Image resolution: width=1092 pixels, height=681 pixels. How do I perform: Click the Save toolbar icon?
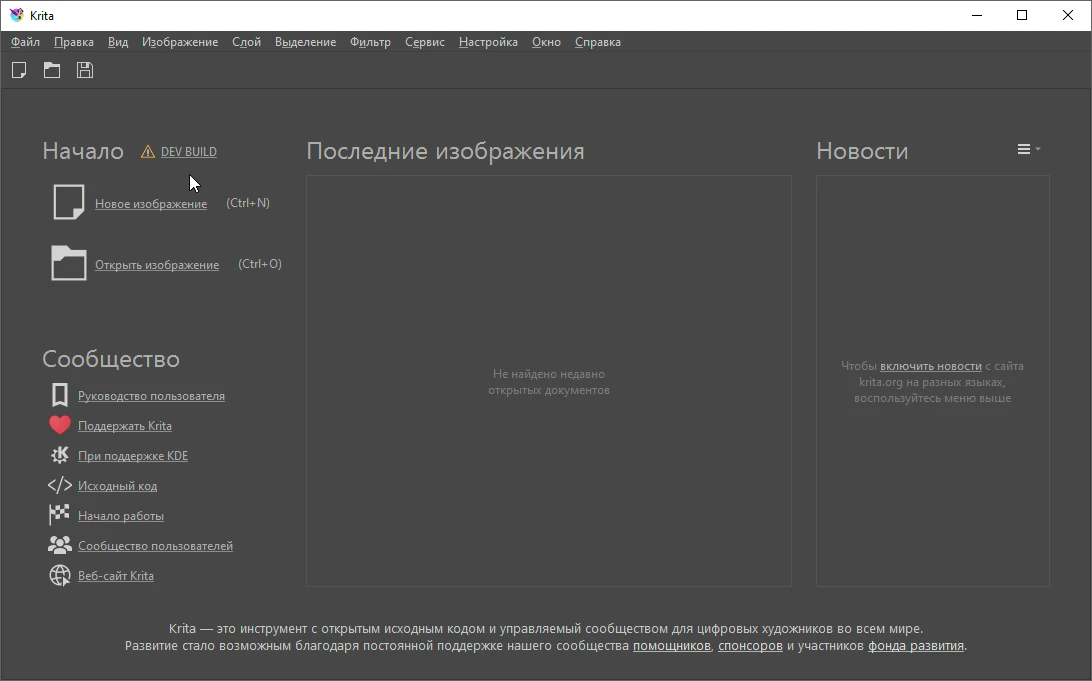point(85,70)
